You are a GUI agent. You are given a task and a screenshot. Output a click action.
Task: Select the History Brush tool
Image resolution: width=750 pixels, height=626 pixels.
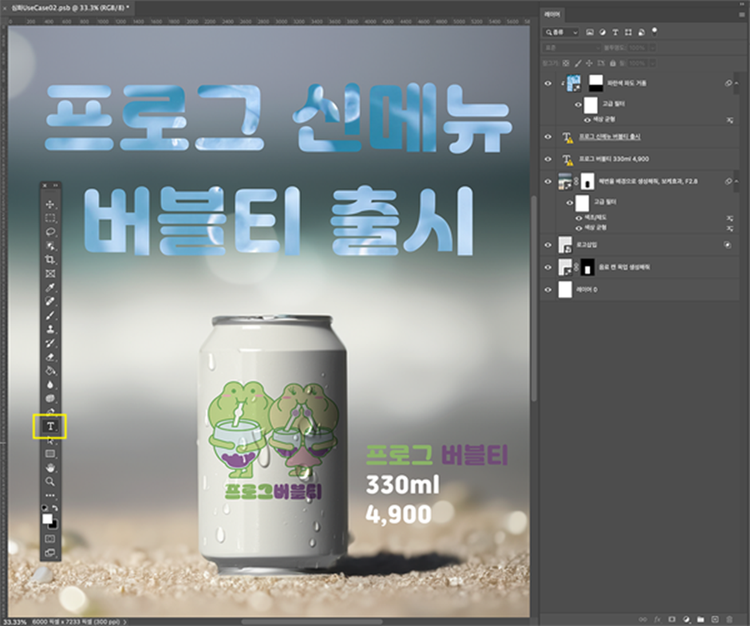[x=50, y=343]
